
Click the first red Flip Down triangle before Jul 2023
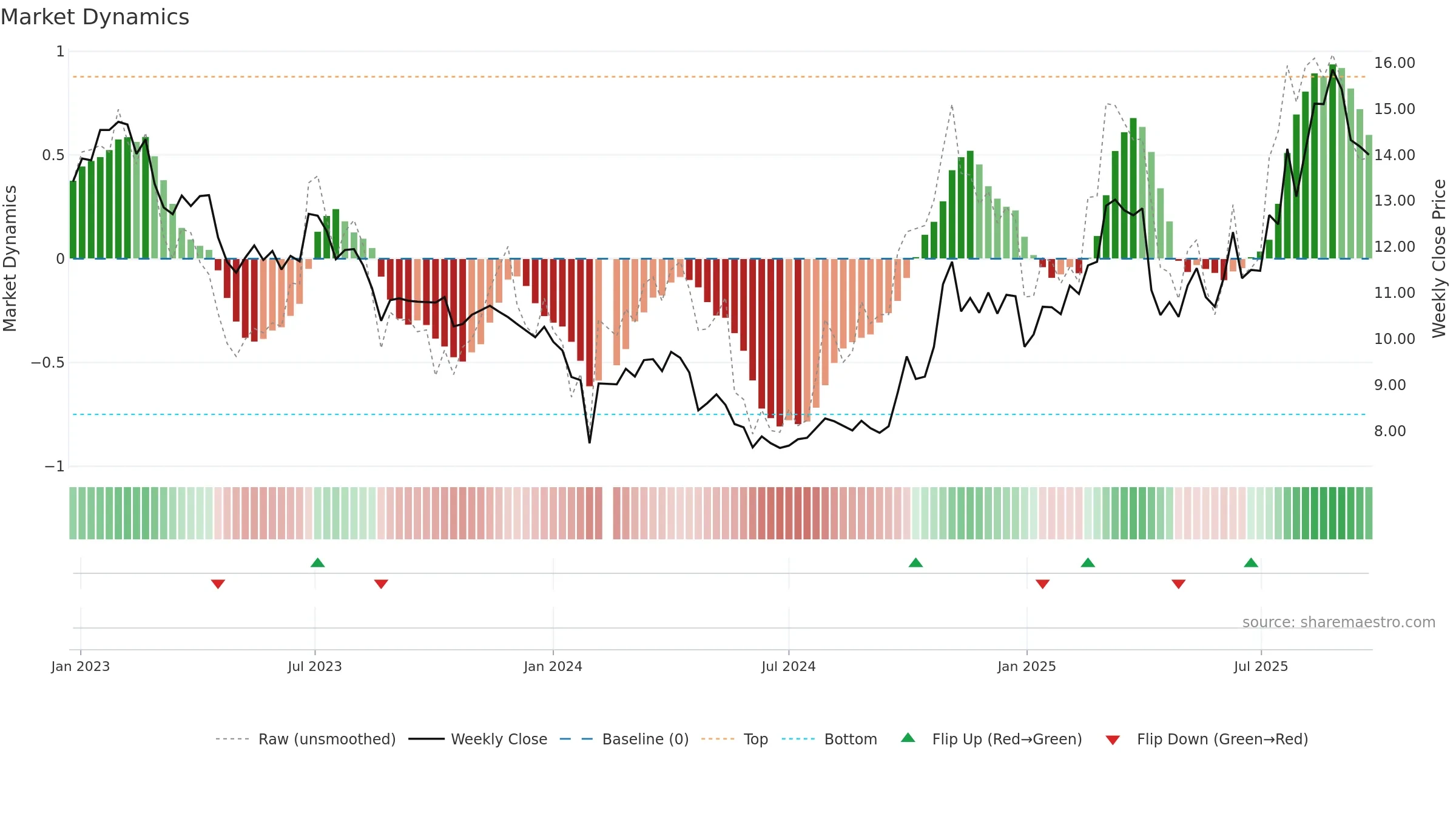[x=218, y=584]
